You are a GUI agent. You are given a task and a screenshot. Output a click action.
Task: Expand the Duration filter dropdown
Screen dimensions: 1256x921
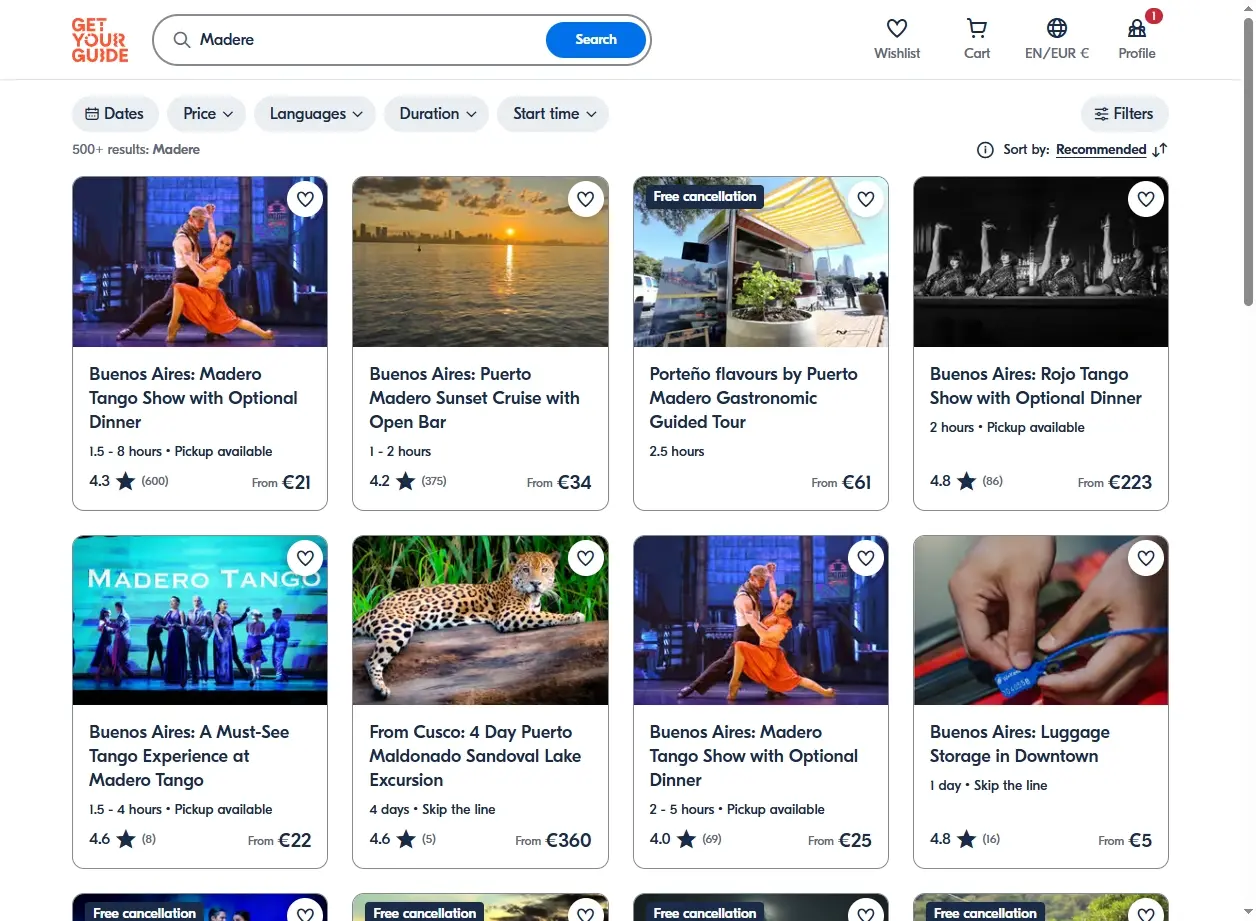pyautogui.click(x=436, y=114)
